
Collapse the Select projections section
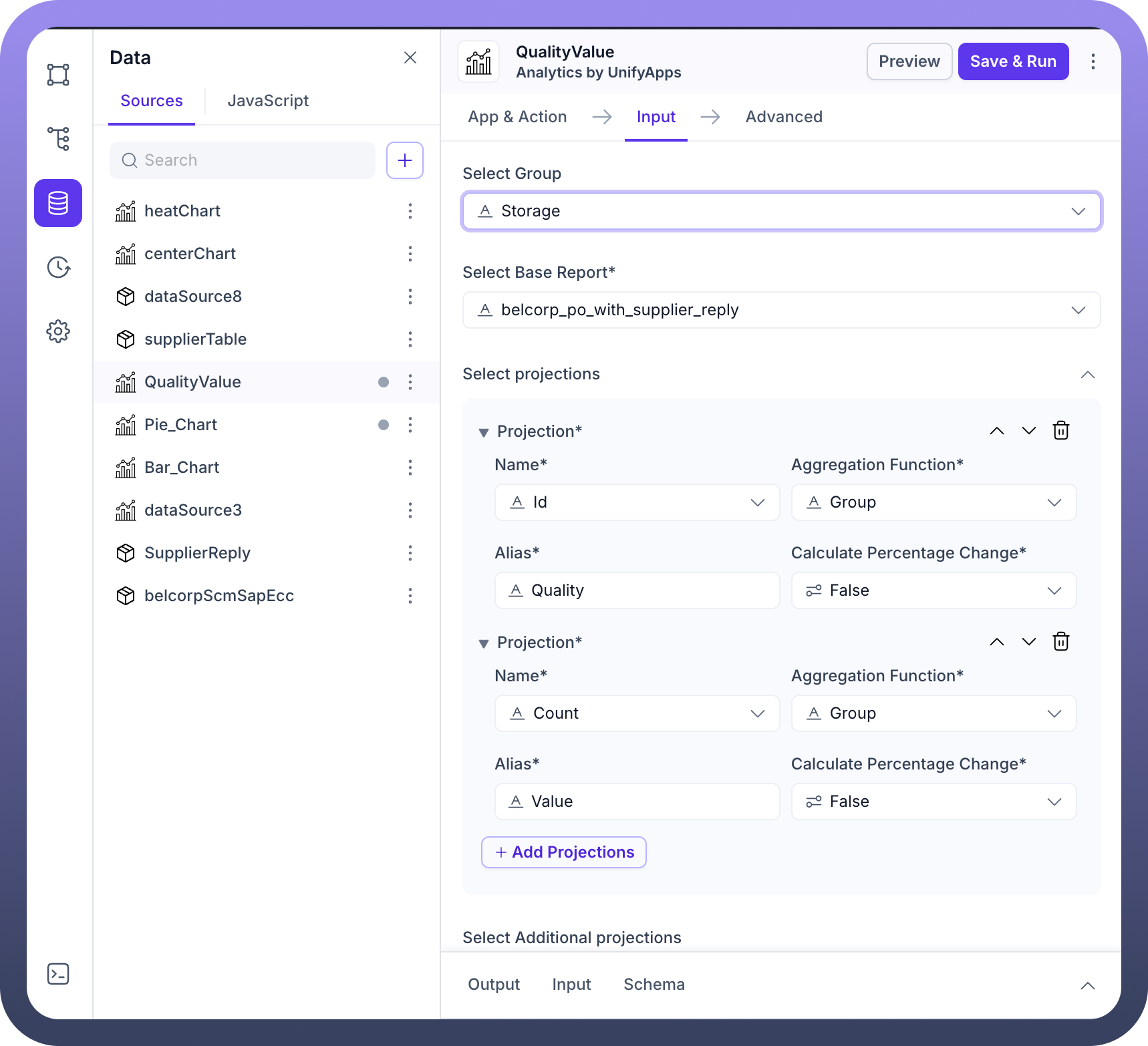(x=1088, y=374)
